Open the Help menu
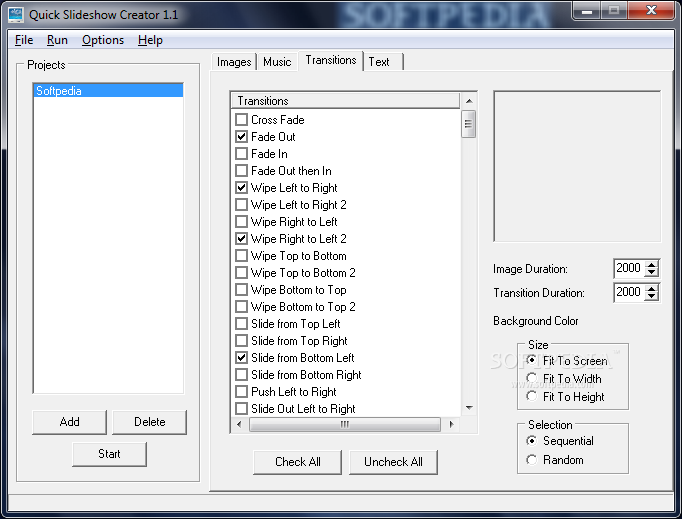Screen dimensions: 682x519 pos(150,40)
